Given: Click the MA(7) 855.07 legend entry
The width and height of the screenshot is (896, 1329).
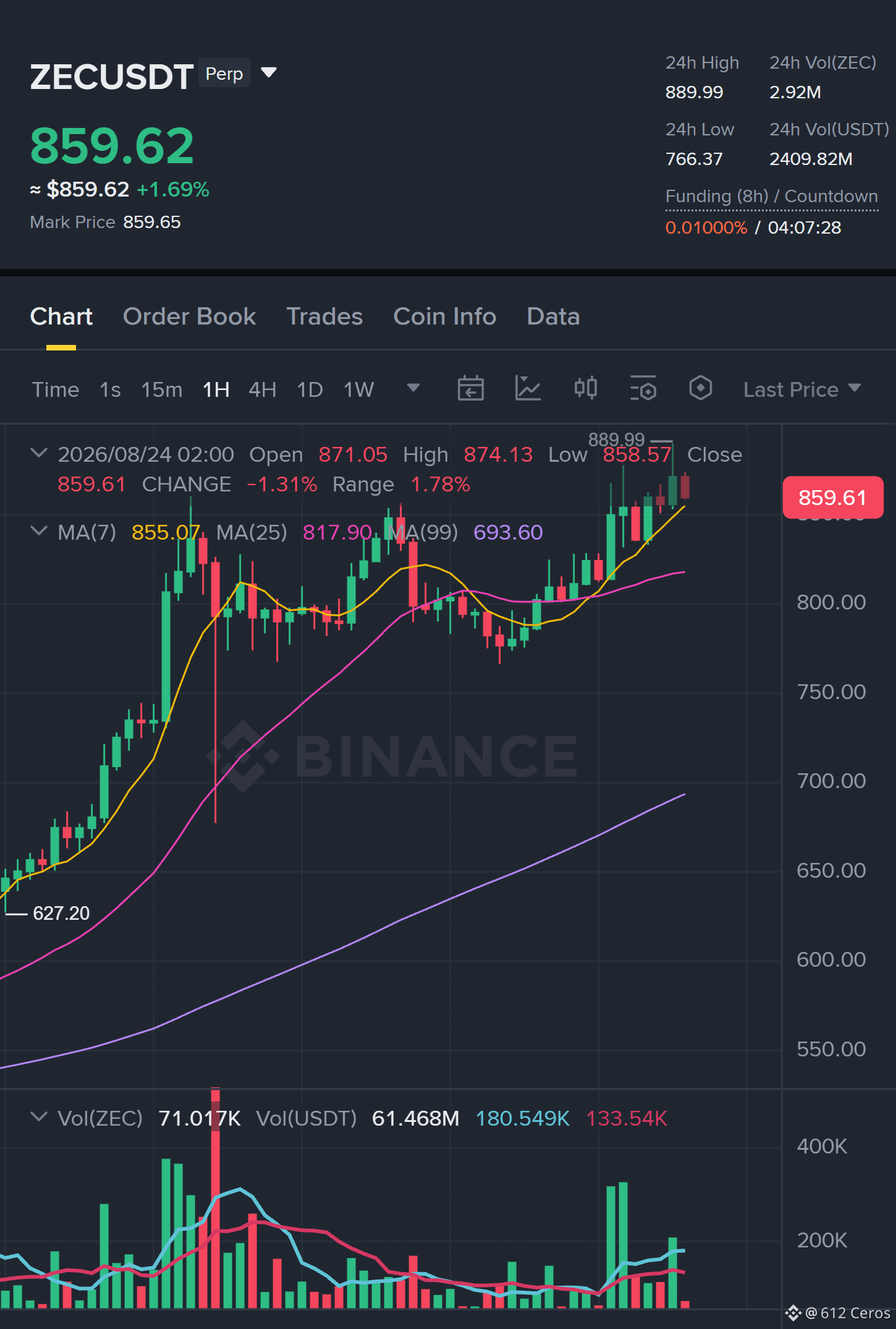Looking at the screenshot, I should (x=129, y=532).
